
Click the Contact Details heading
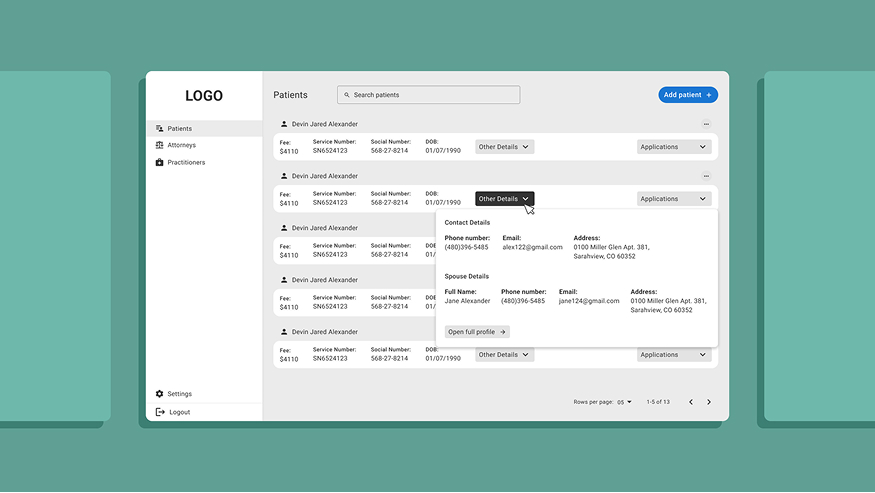467,222
